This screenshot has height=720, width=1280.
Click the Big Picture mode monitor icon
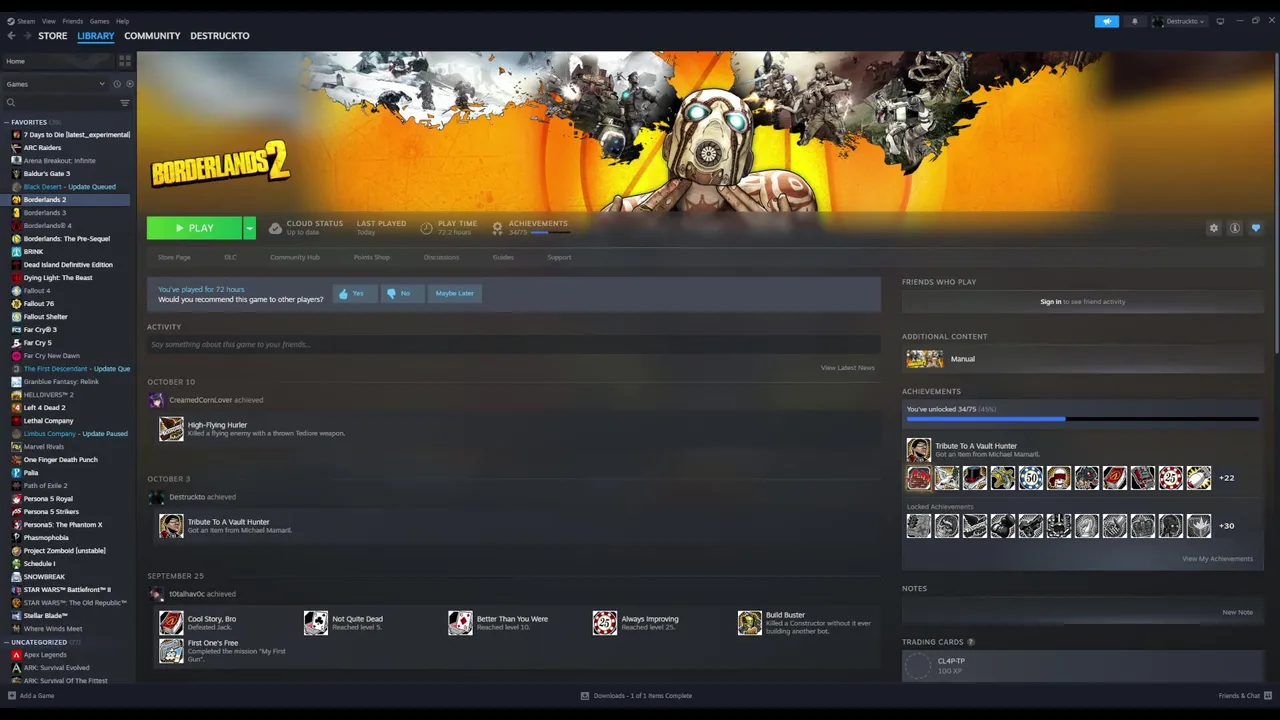coord(1220,21)
